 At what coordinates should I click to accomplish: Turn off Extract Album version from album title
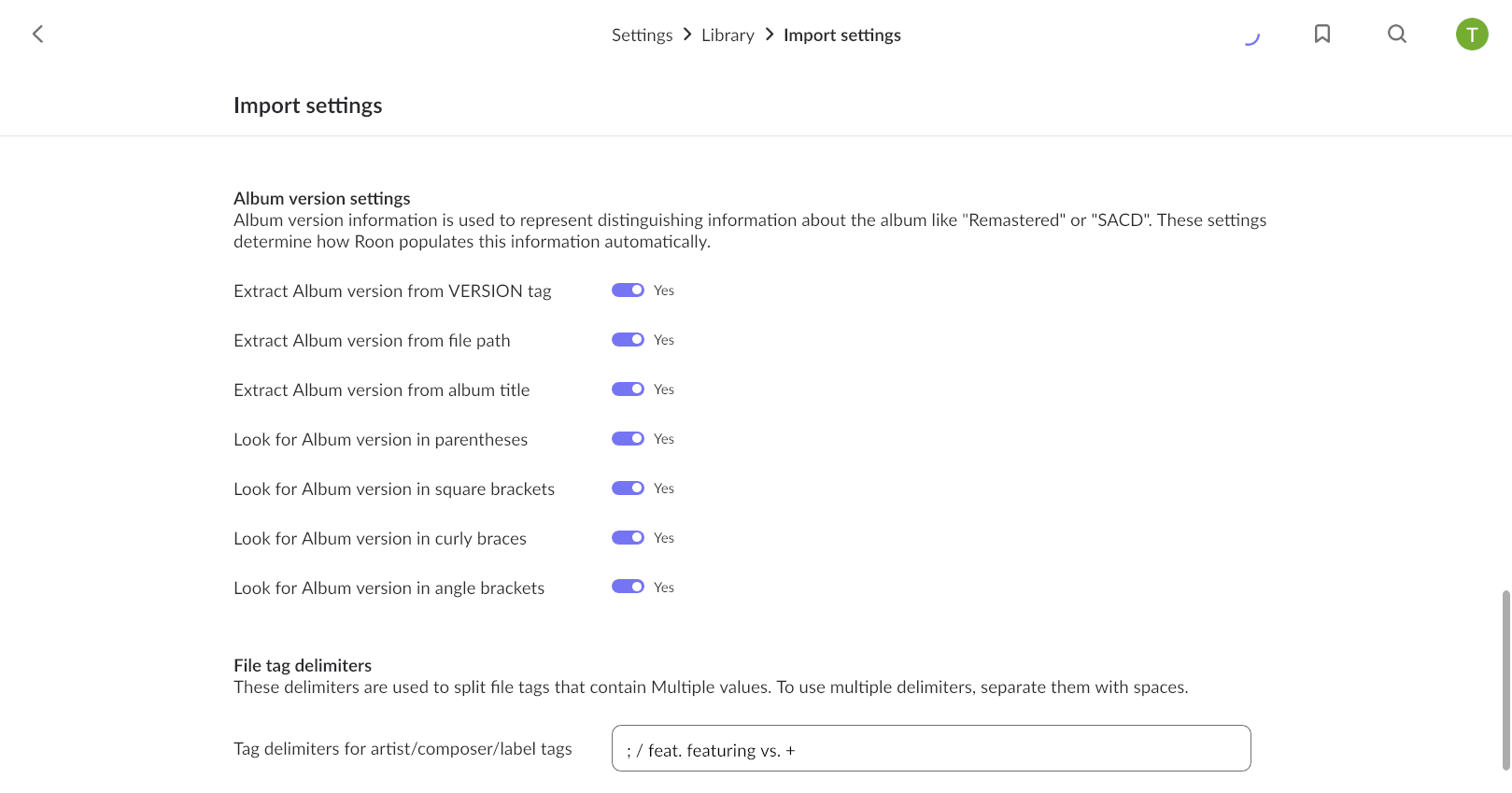(x=628, y=389)
